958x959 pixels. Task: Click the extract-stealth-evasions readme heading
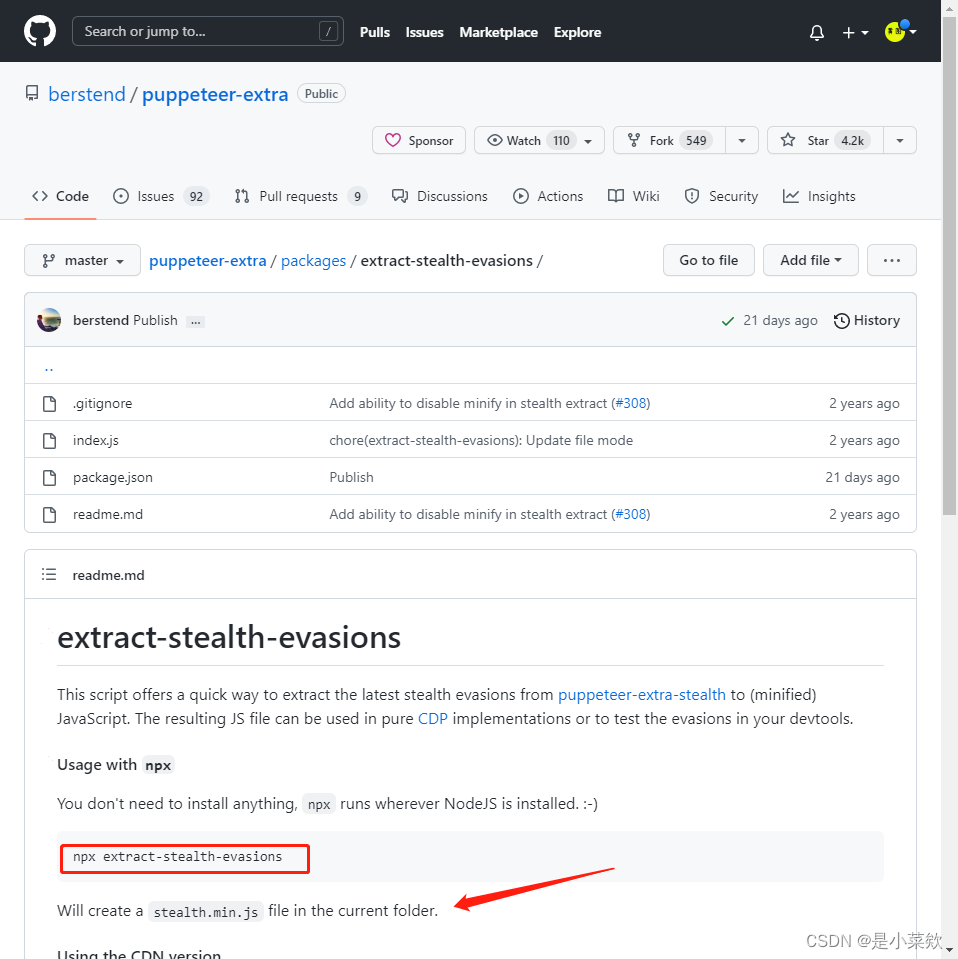pos(229,637)
